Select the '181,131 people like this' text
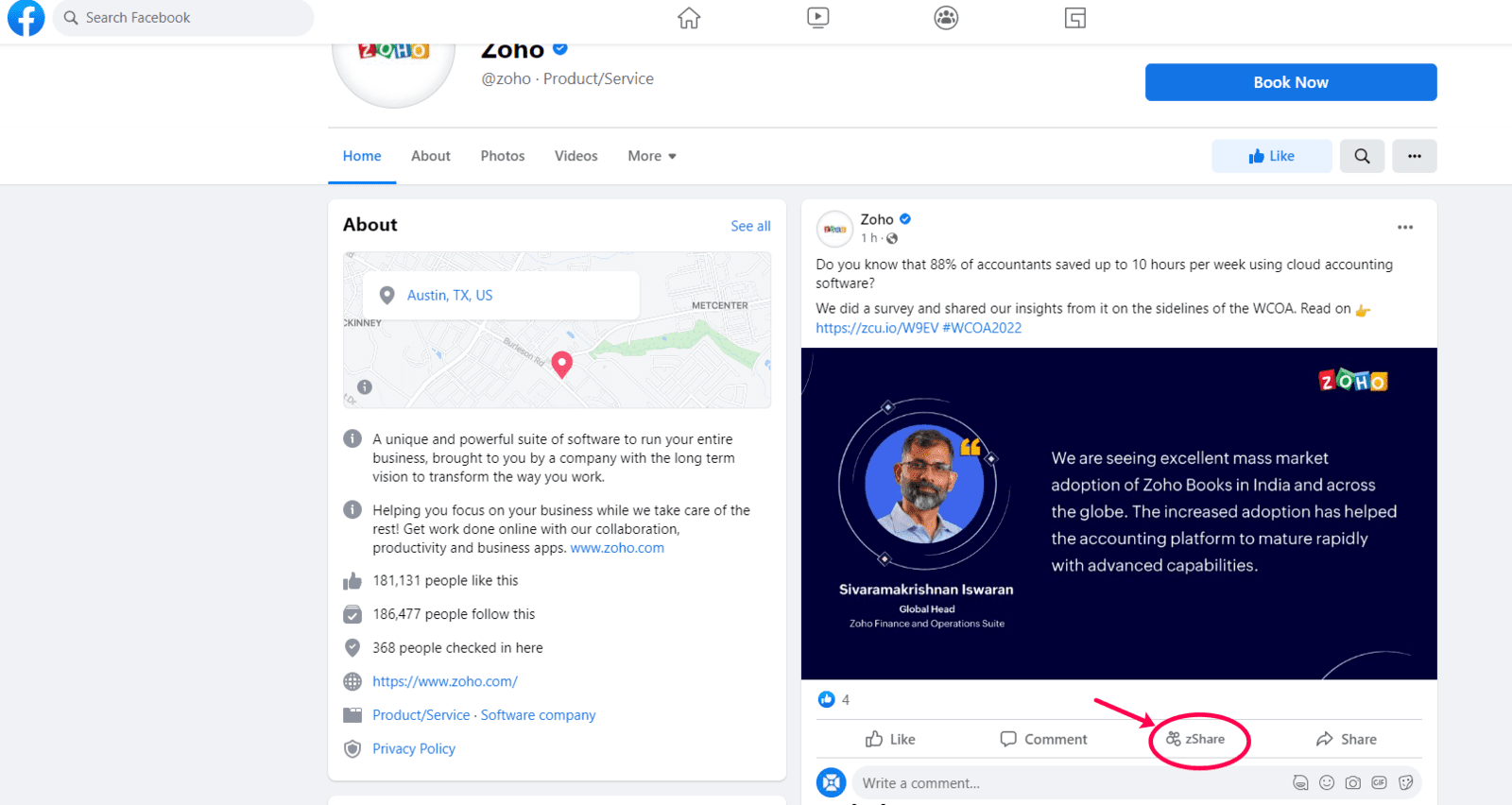 [x=445, y=581]
